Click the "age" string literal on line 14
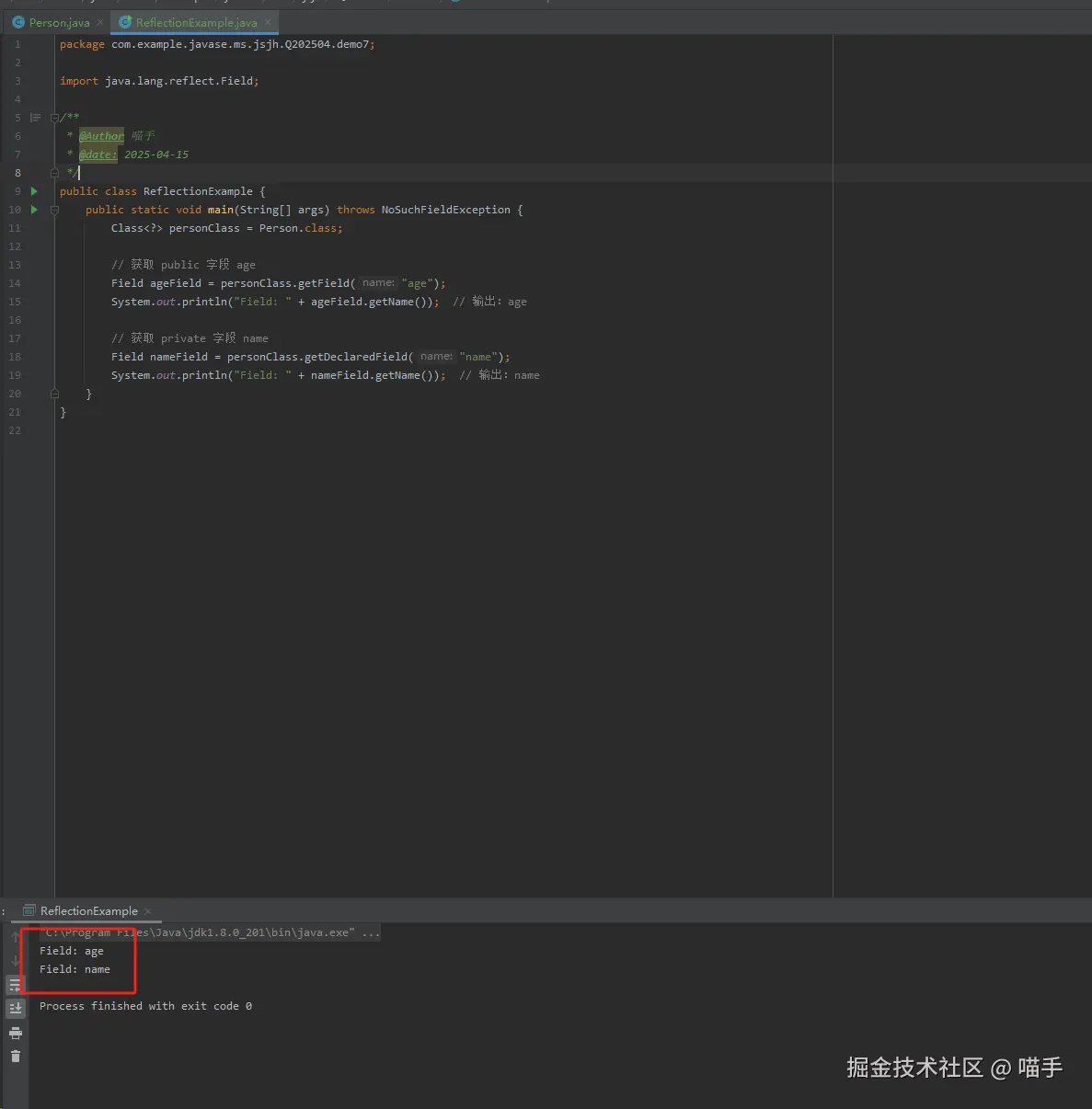Viewport: 1092px width, 1109px height. pos(417,283)
